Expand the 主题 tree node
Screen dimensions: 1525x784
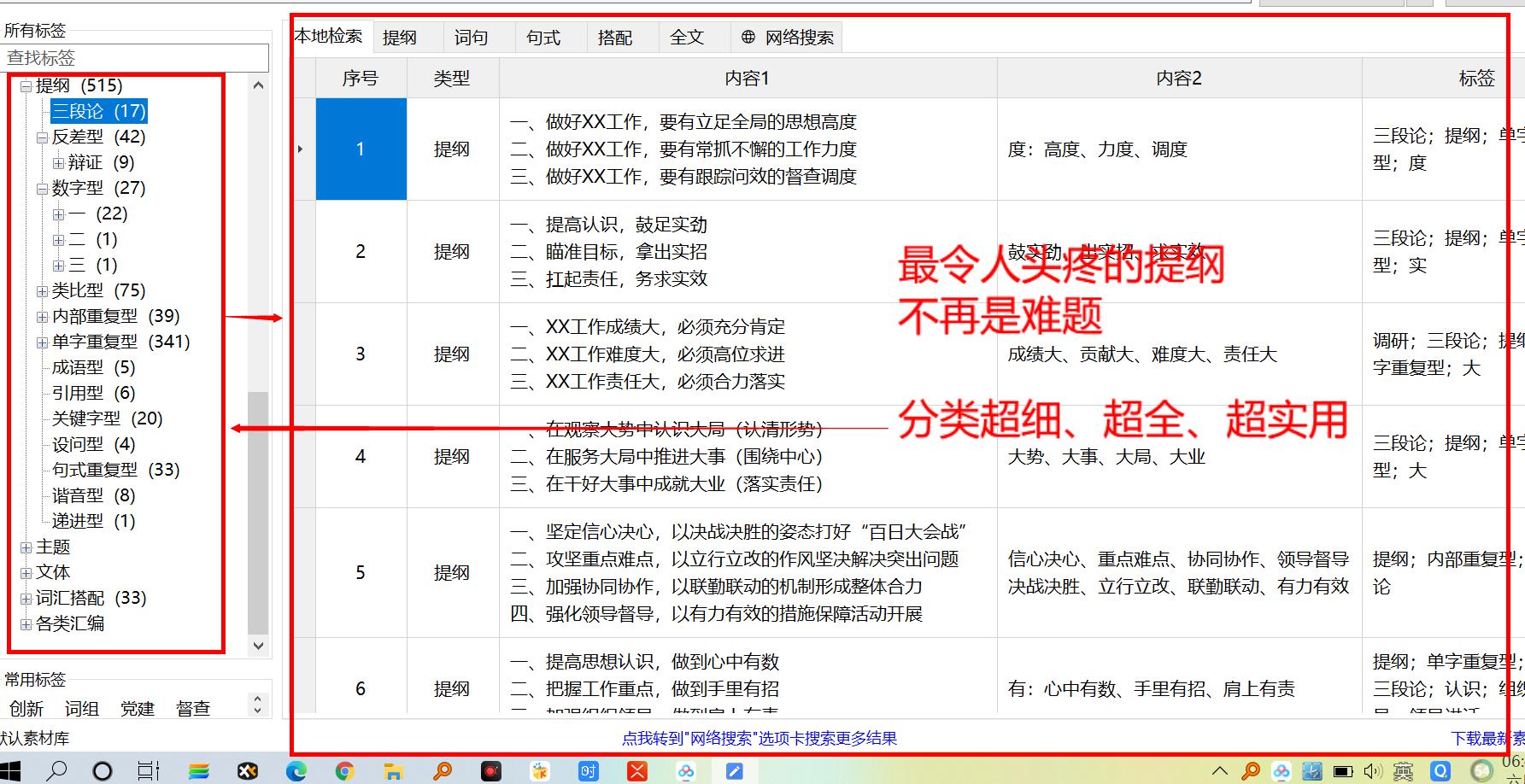point(26,547)
